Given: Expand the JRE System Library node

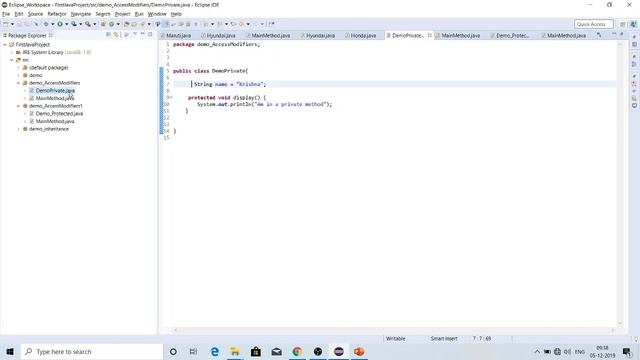Looking at the screenshot, I should click(11, 52).
